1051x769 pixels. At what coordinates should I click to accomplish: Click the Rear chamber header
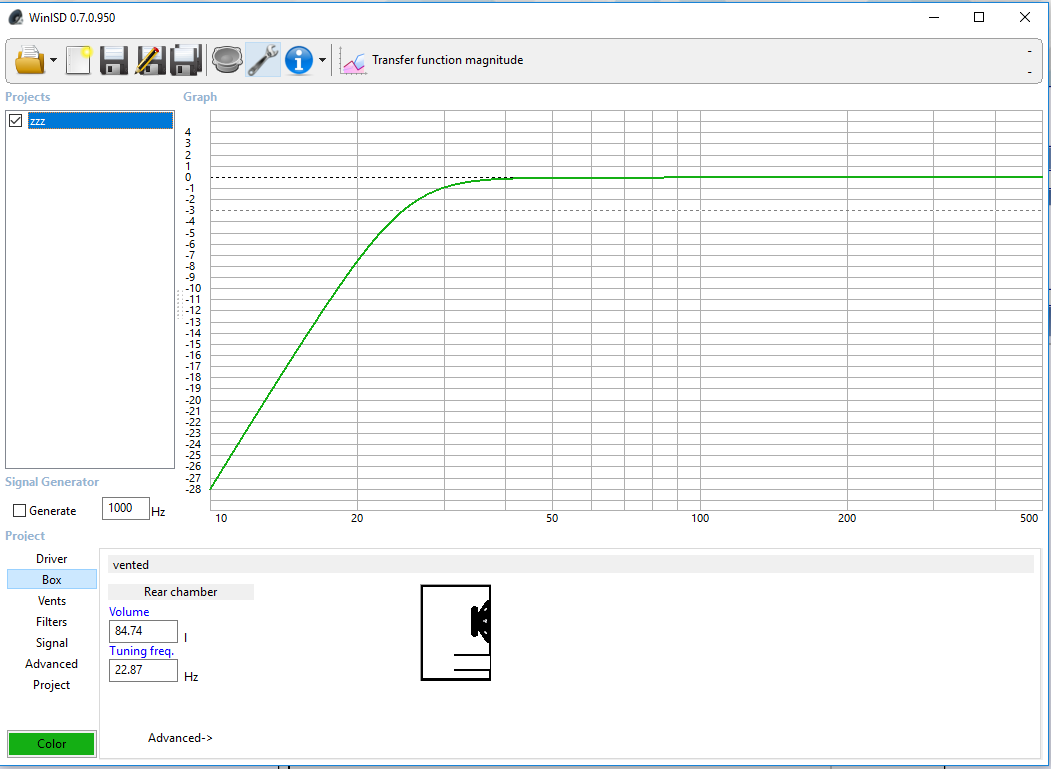181,591
